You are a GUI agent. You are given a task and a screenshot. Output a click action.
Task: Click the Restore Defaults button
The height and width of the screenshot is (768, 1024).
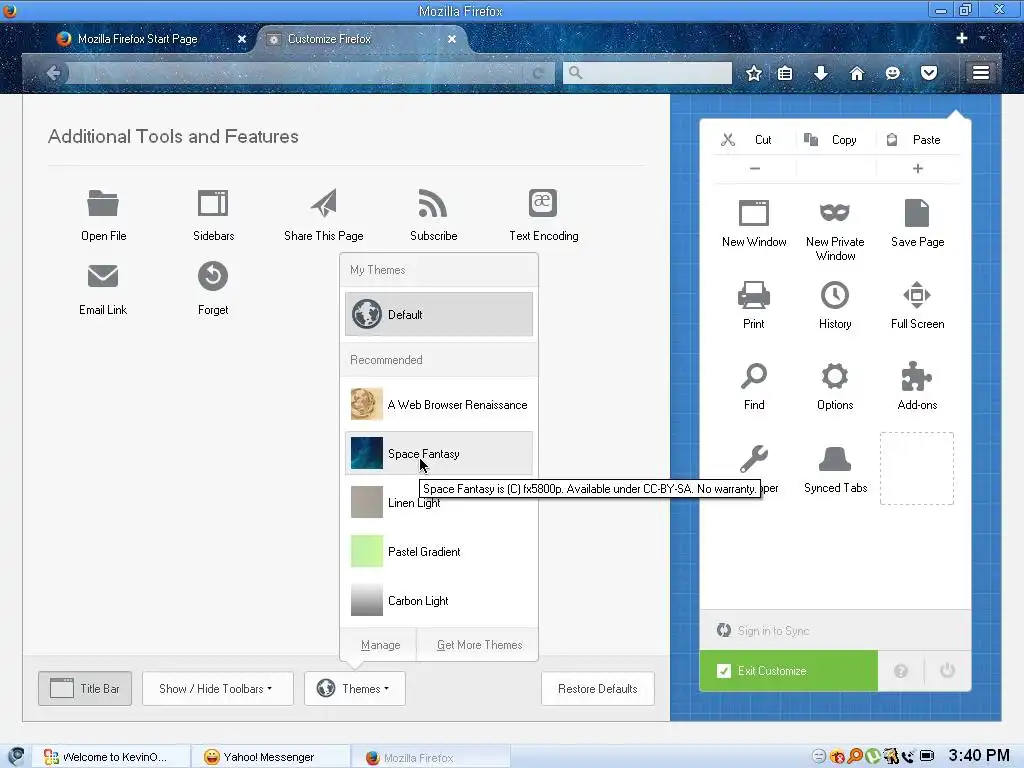coord(598,688)
